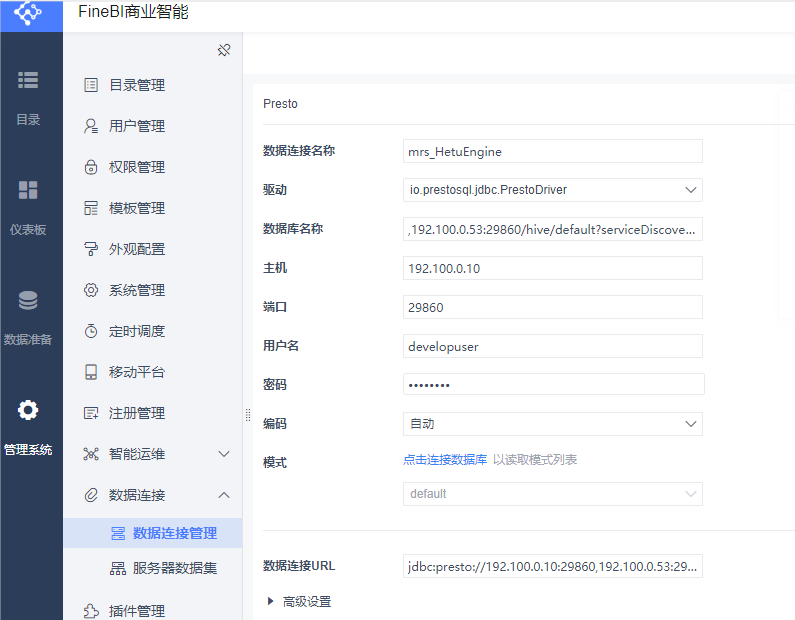The height and width of the screenshot is (620, 795).
Task: Open the 数据准备 database icon
Action: (28, 300)
